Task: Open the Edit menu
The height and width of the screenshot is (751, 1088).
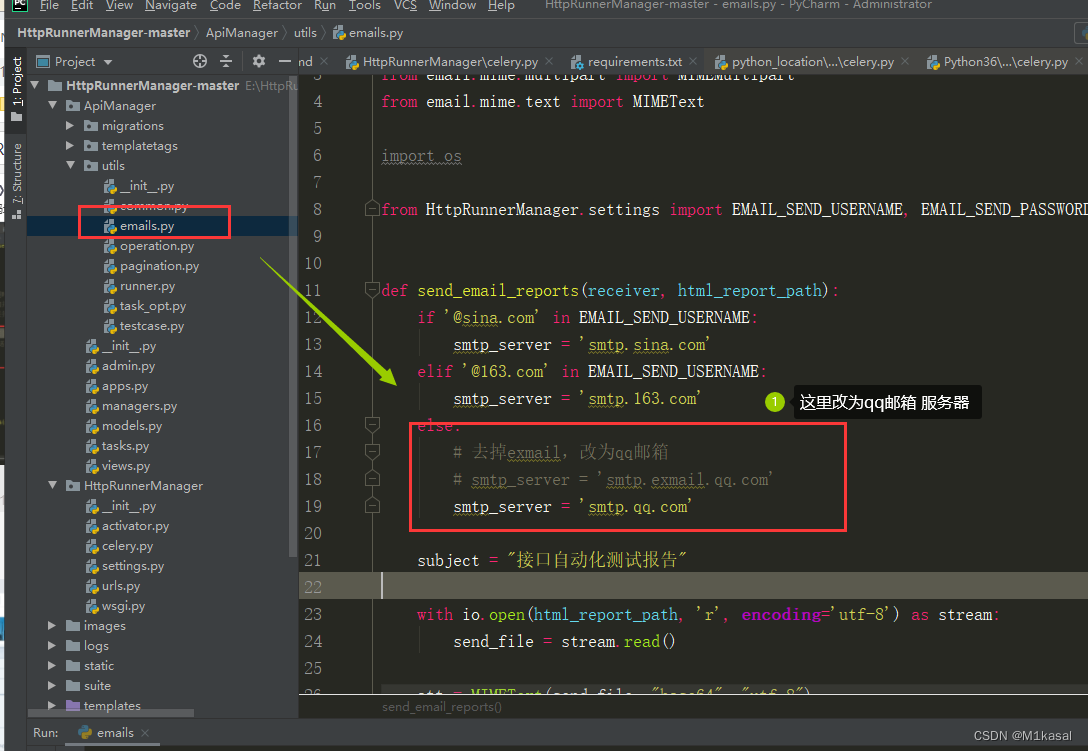Action: tap(82, 6)
